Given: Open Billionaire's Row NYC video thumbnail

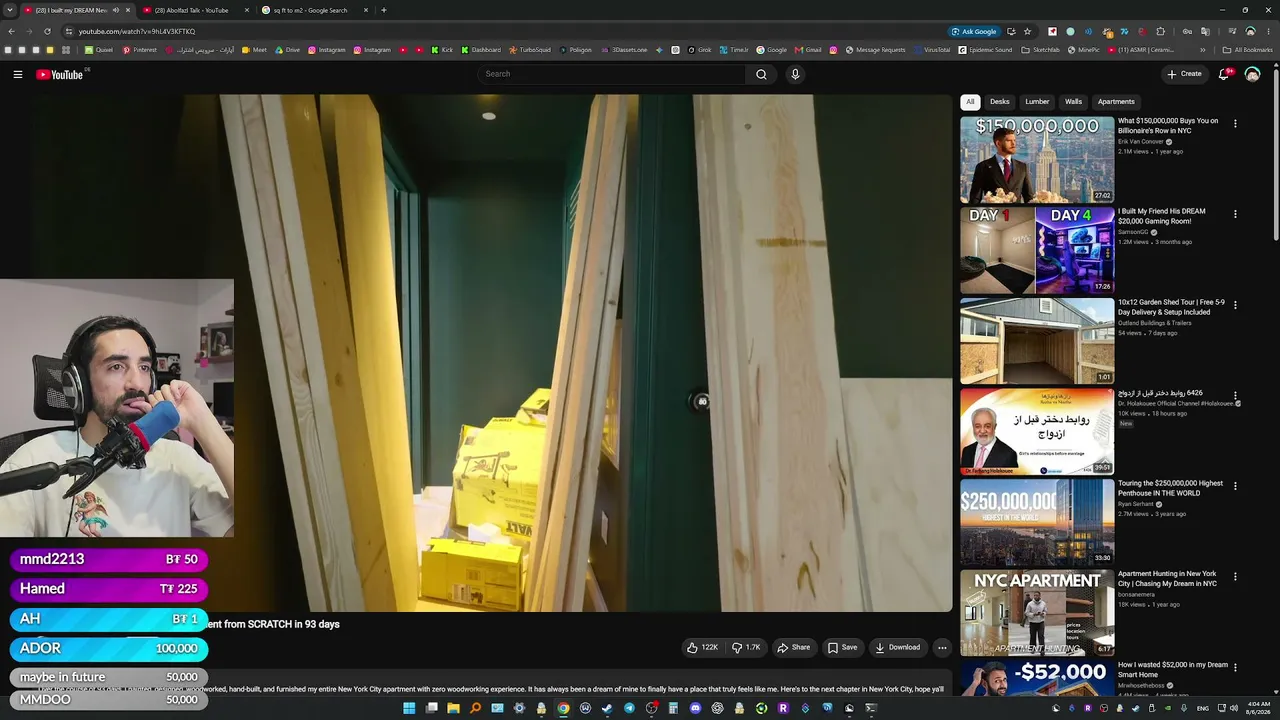Looking at the screenshot, I should click(x=1037, y=160).
